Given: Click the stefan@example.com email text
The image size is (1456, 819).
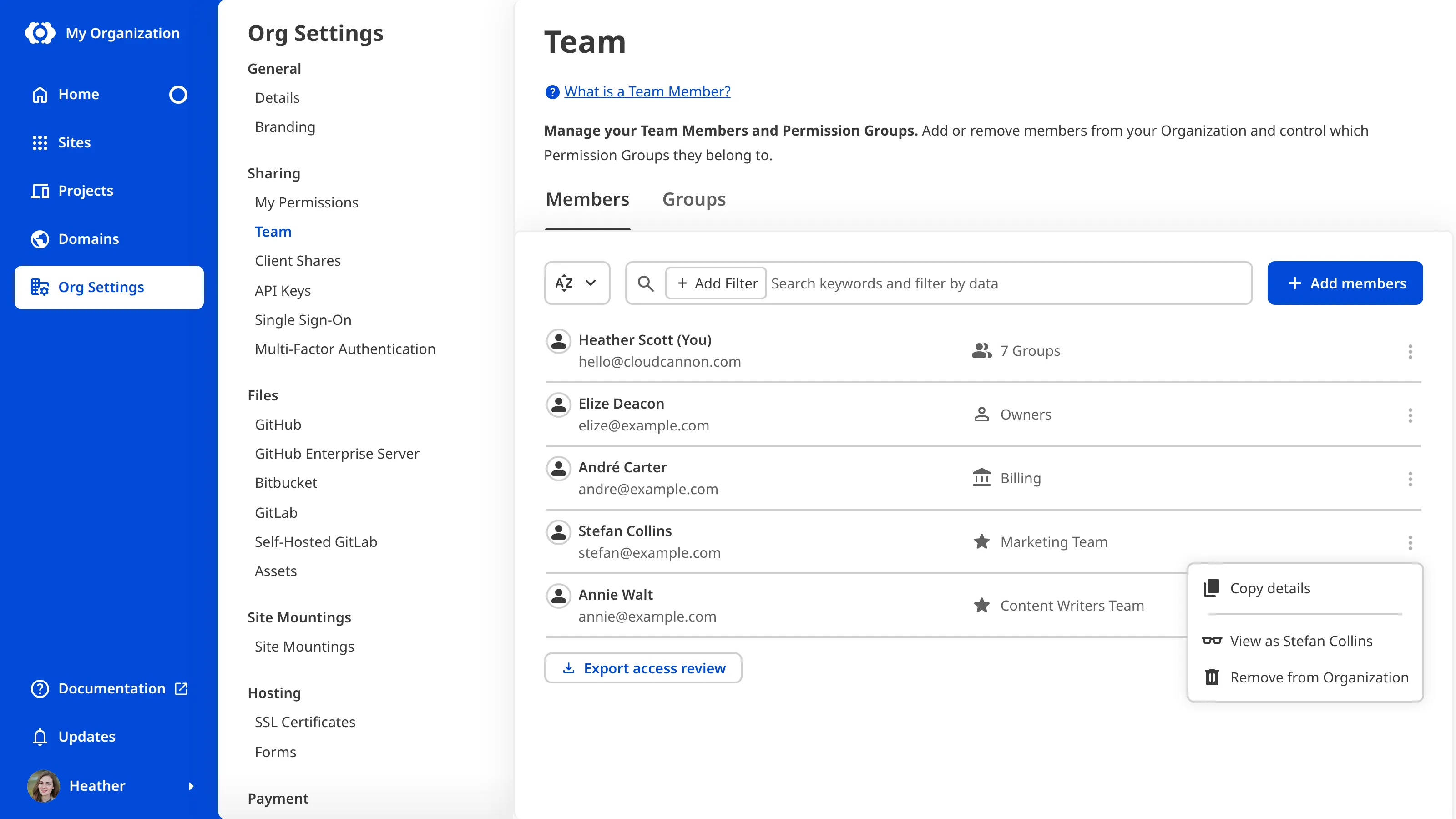Looking at the screenshot, I should (x=649, y=553).
